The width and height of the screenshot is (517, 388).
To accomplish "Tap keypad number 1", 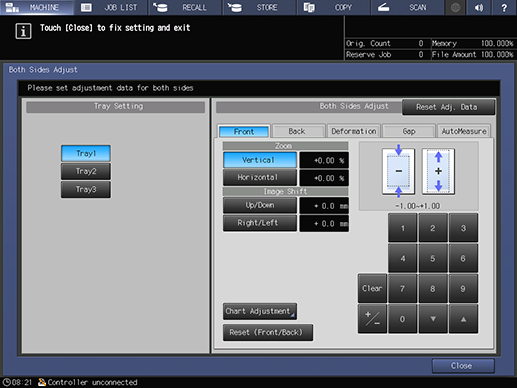I will pyautogui.click(x=403, y=228).
